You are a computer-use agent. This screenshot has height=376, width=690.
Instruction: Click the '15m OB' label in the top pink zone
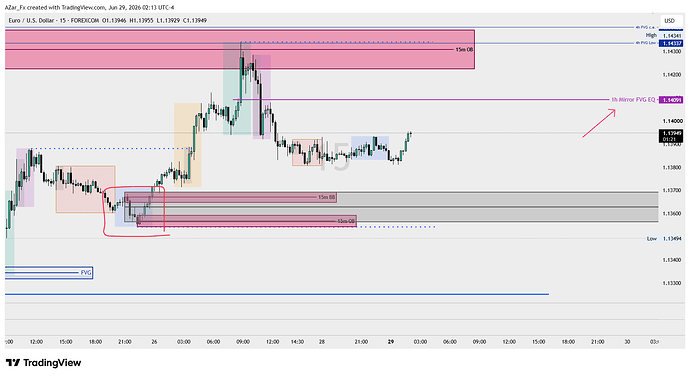pos(464,50)
